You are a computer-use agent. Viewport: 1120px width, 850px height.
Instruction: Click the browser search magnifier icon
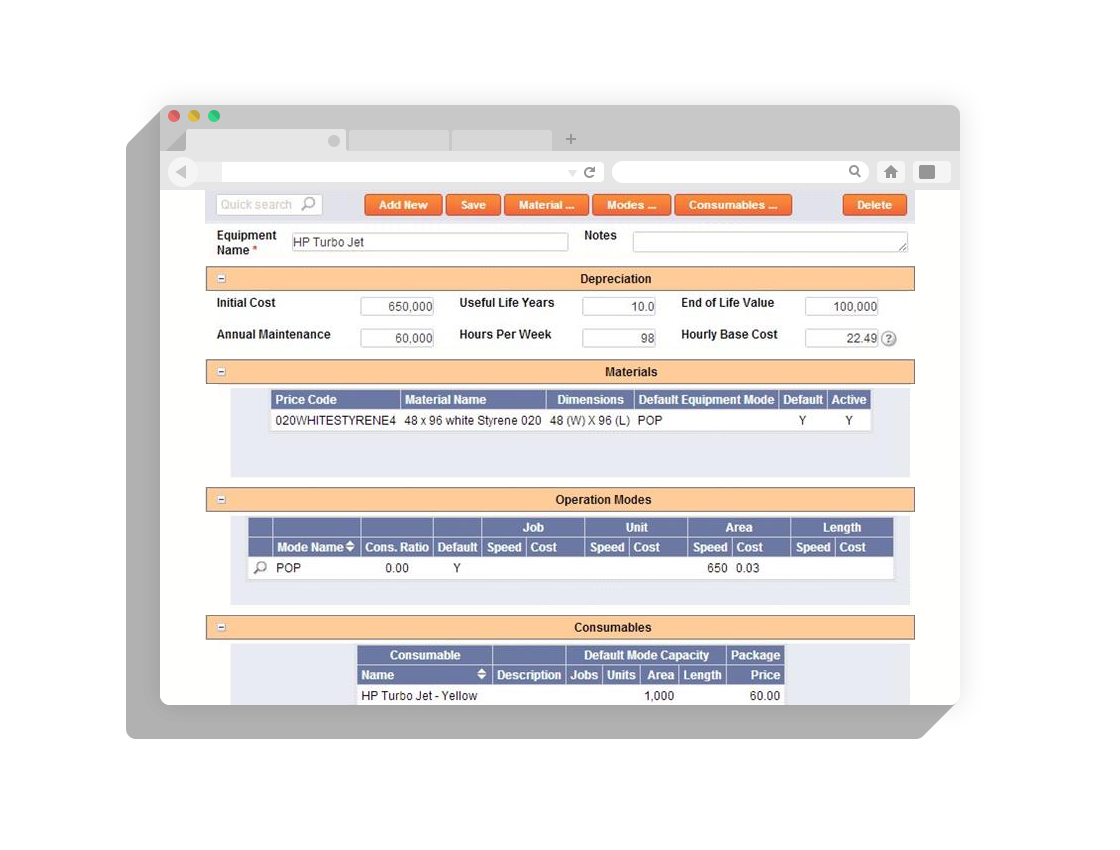click(854, 171)
